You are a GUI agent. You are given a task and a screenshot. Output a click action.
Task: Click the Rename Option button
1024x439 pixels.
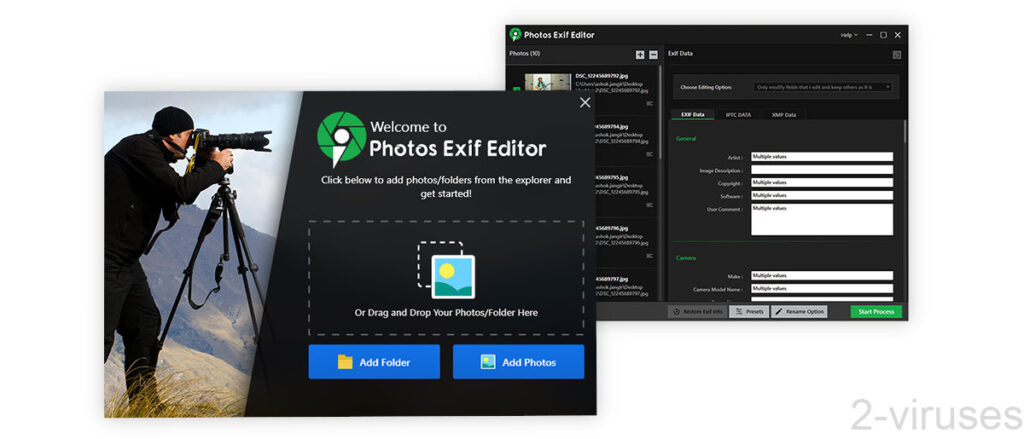[x=799, y=312]
